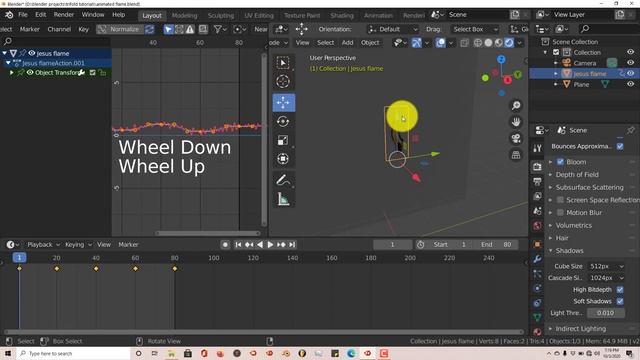Switch perspective/orthographic grid gizmo
Screen dimensions: 640x360
pos(516,155)
